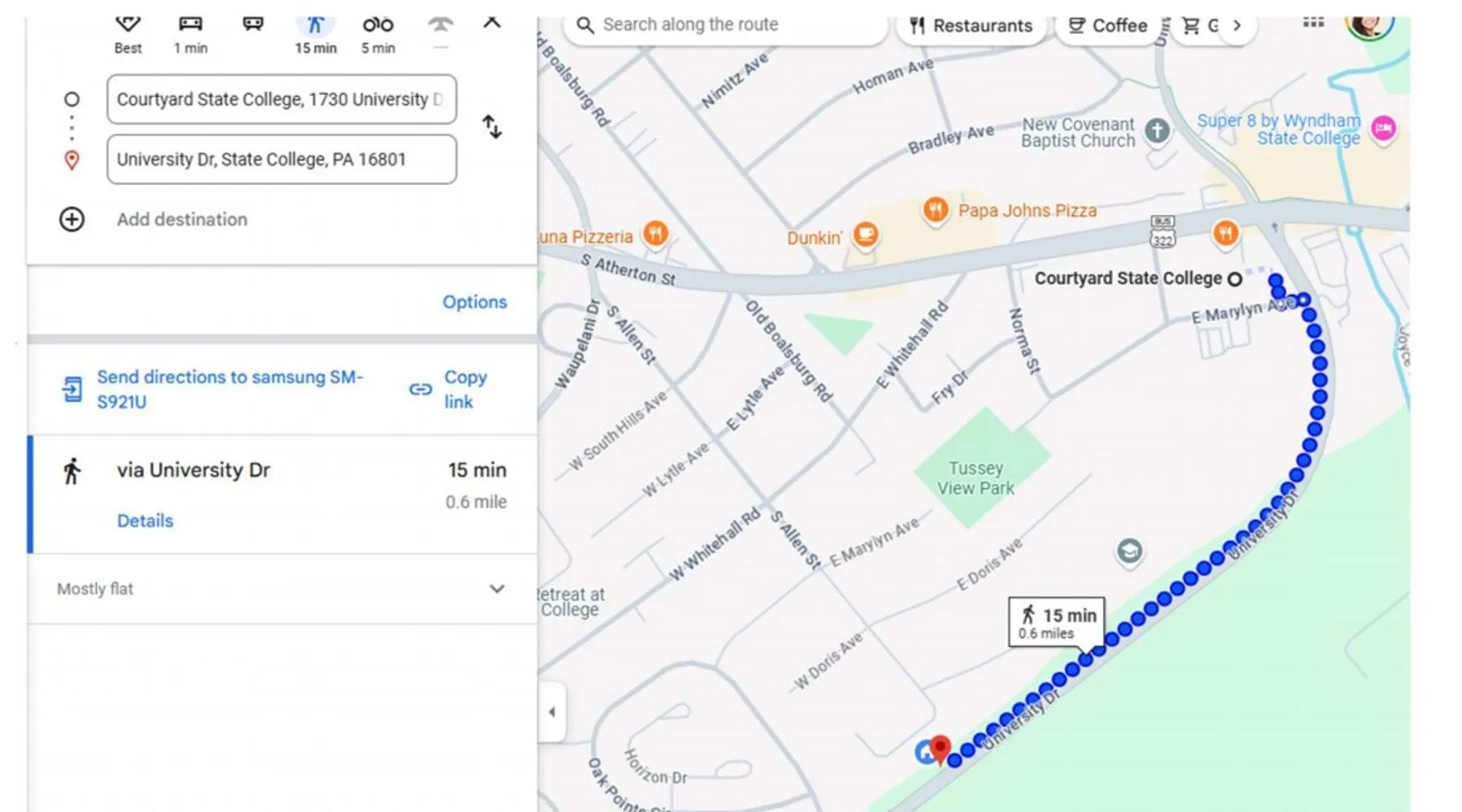
Task: Click the Dunkin' coffee map marker
Action: tap(866, 235)
